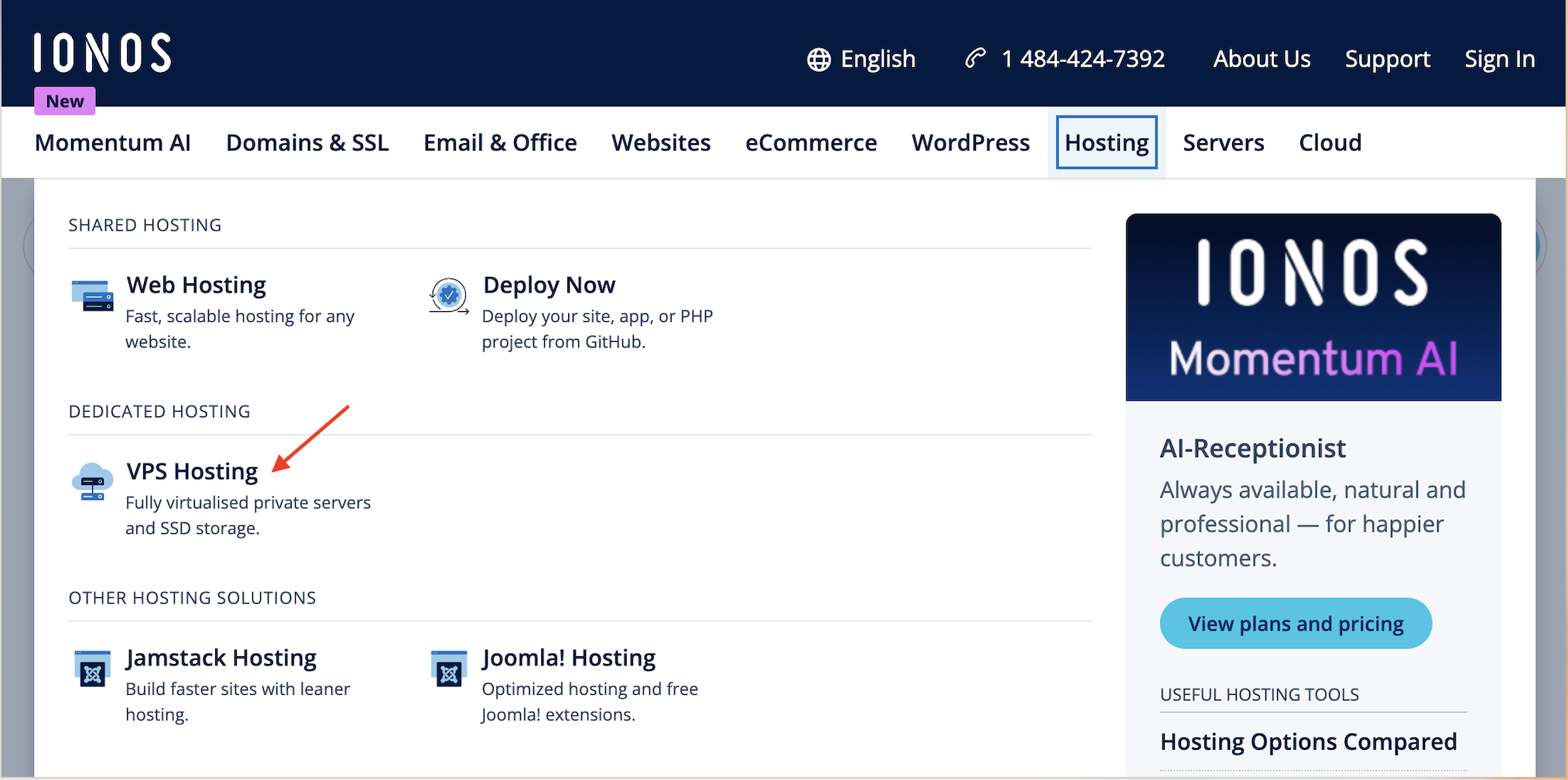Click the IONOS Momentum AI banner image
The width and height of the screenshot is (1568, 780).
click(x=1313, y=307)
